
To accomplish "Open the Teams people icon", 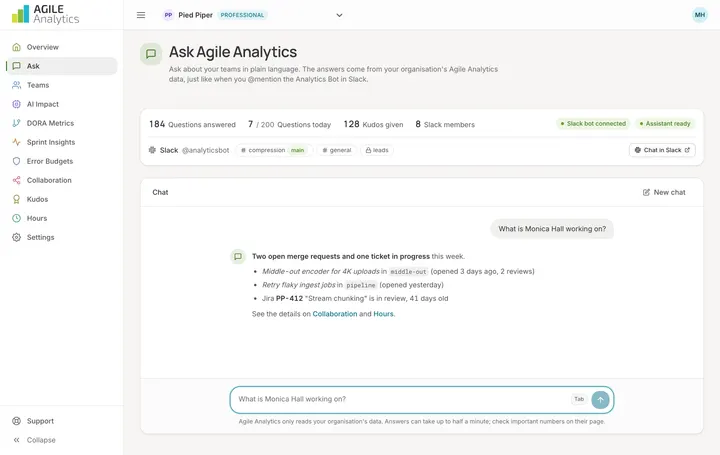I will 17,85.
